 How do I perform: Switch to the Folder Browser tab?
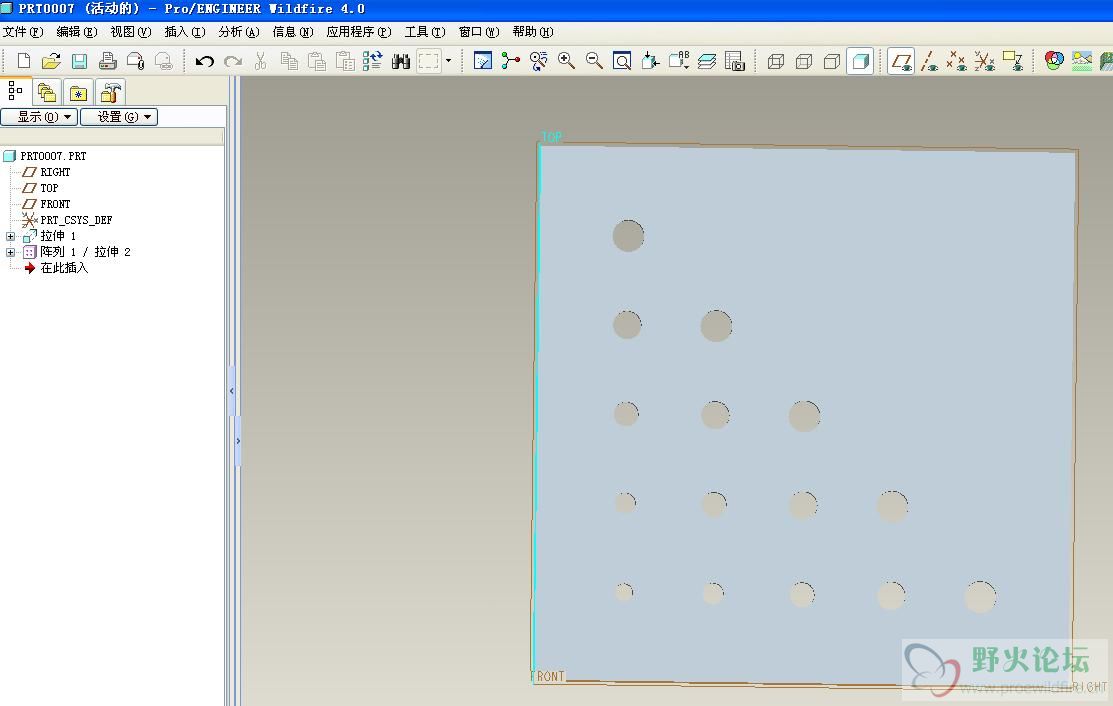tap(47, 92)
